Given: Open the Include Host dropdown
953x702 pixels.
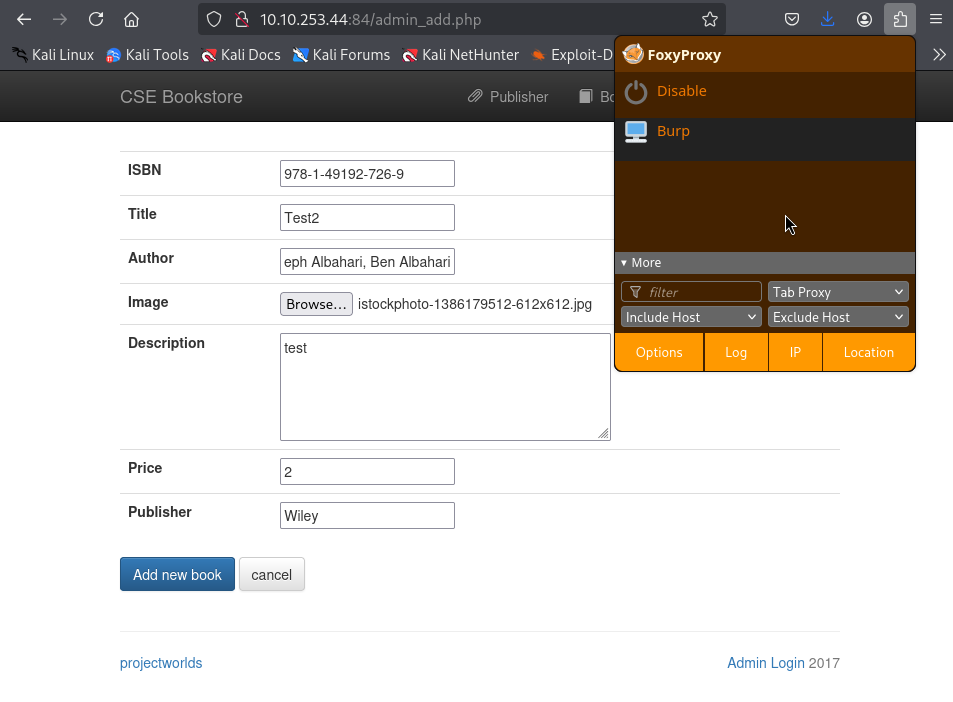Looking at the screenshot, I should [691, 317].
